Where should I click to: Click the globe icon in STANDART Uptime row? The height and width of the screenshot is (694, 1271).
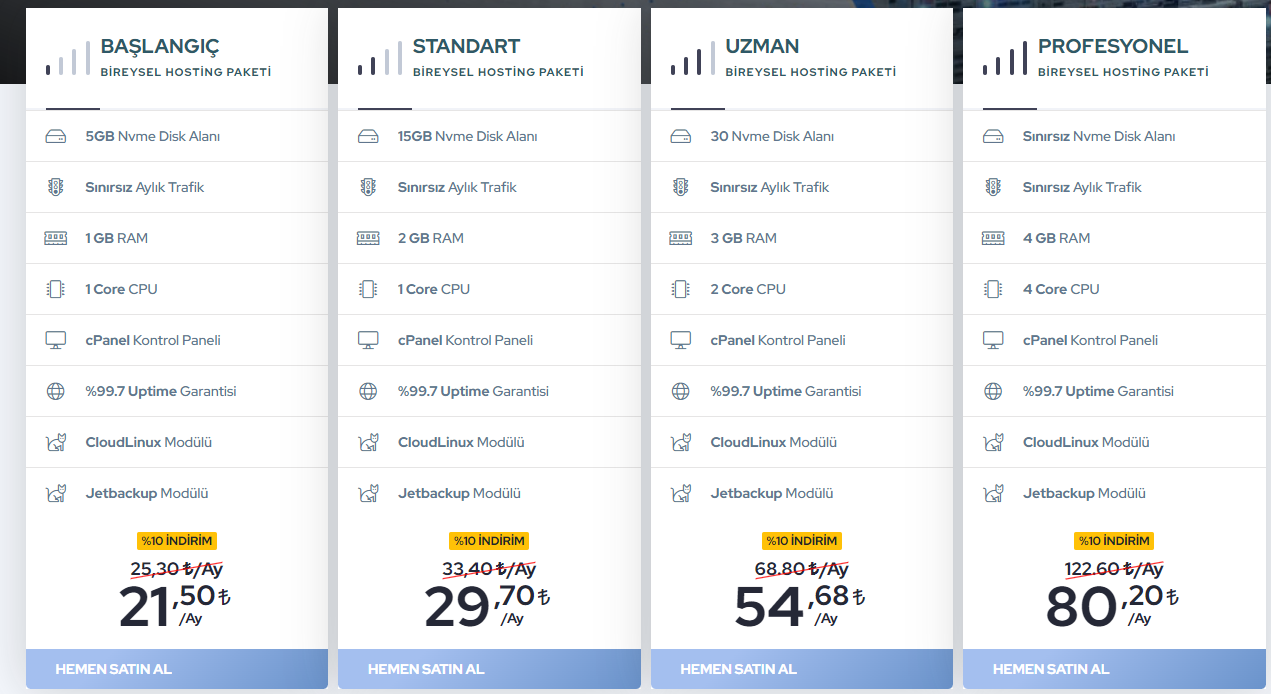pyautogui.click(x=368, y=391)
